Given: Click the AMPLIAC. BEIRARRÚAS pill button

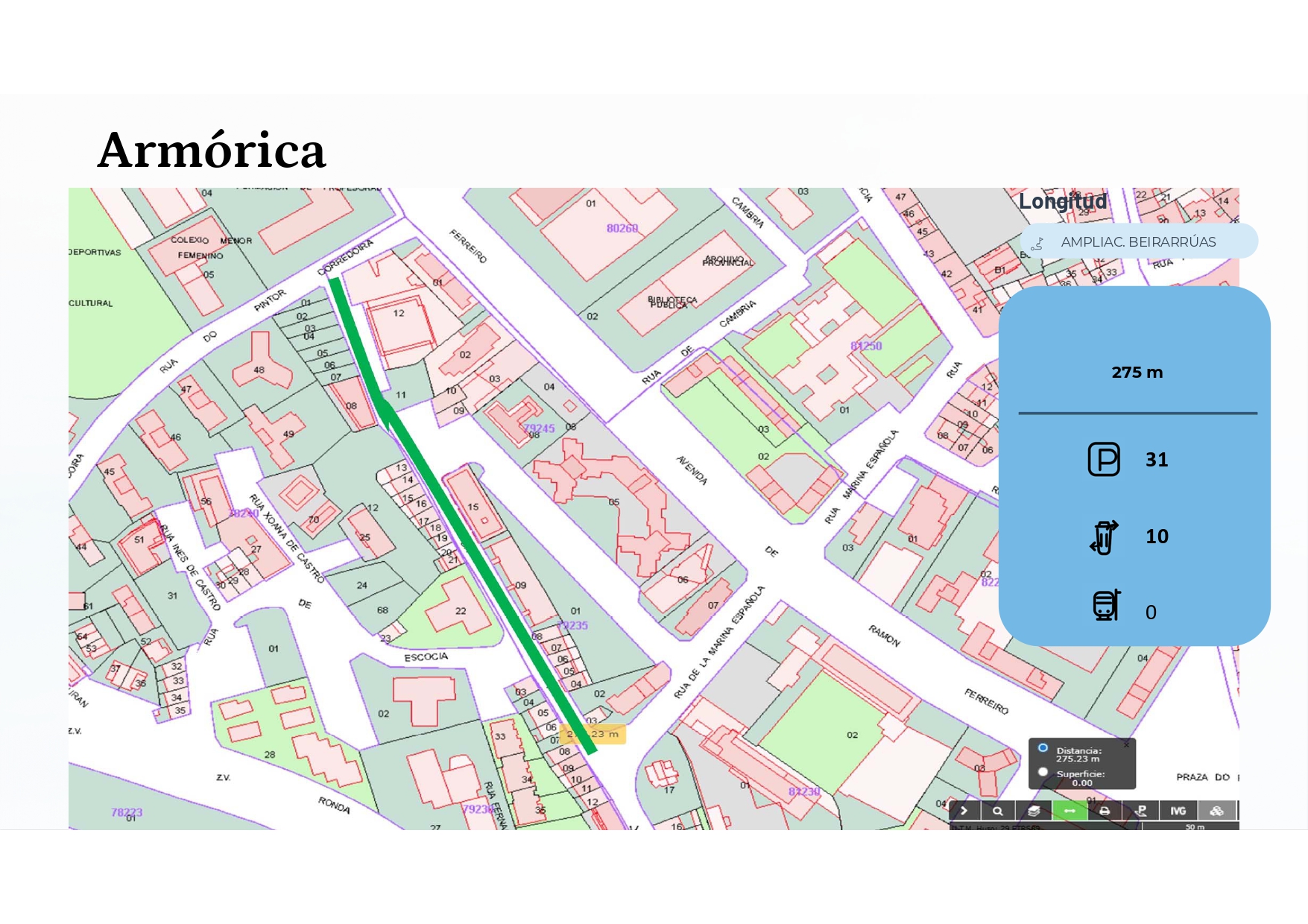Looking at the screenshot, I should click(x=1138, y=242).
